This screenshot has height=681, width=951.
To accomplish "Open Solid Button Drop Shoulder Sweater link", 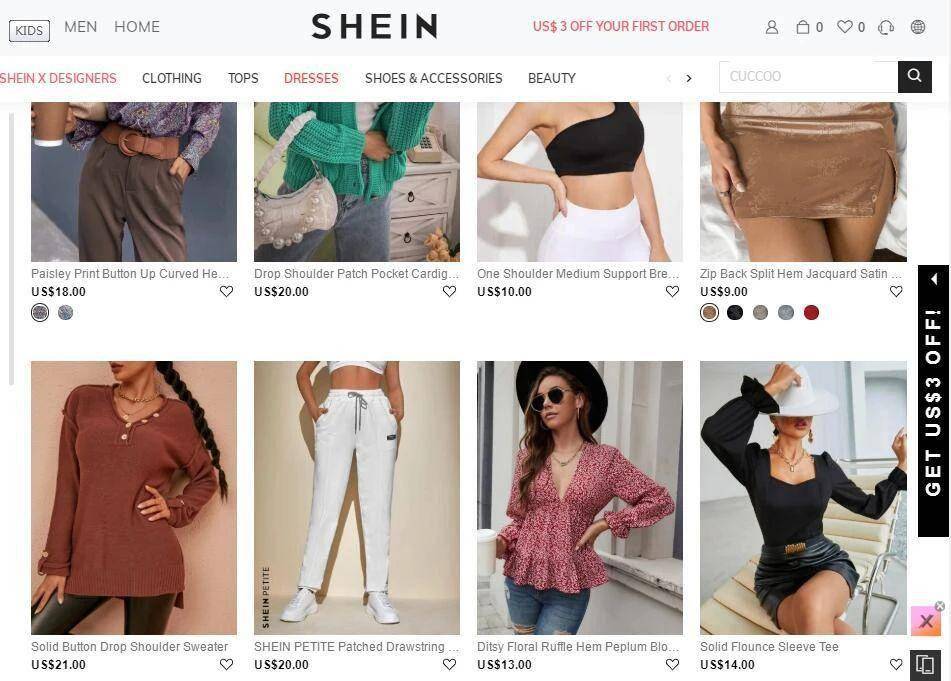I will tap(129, 646).
